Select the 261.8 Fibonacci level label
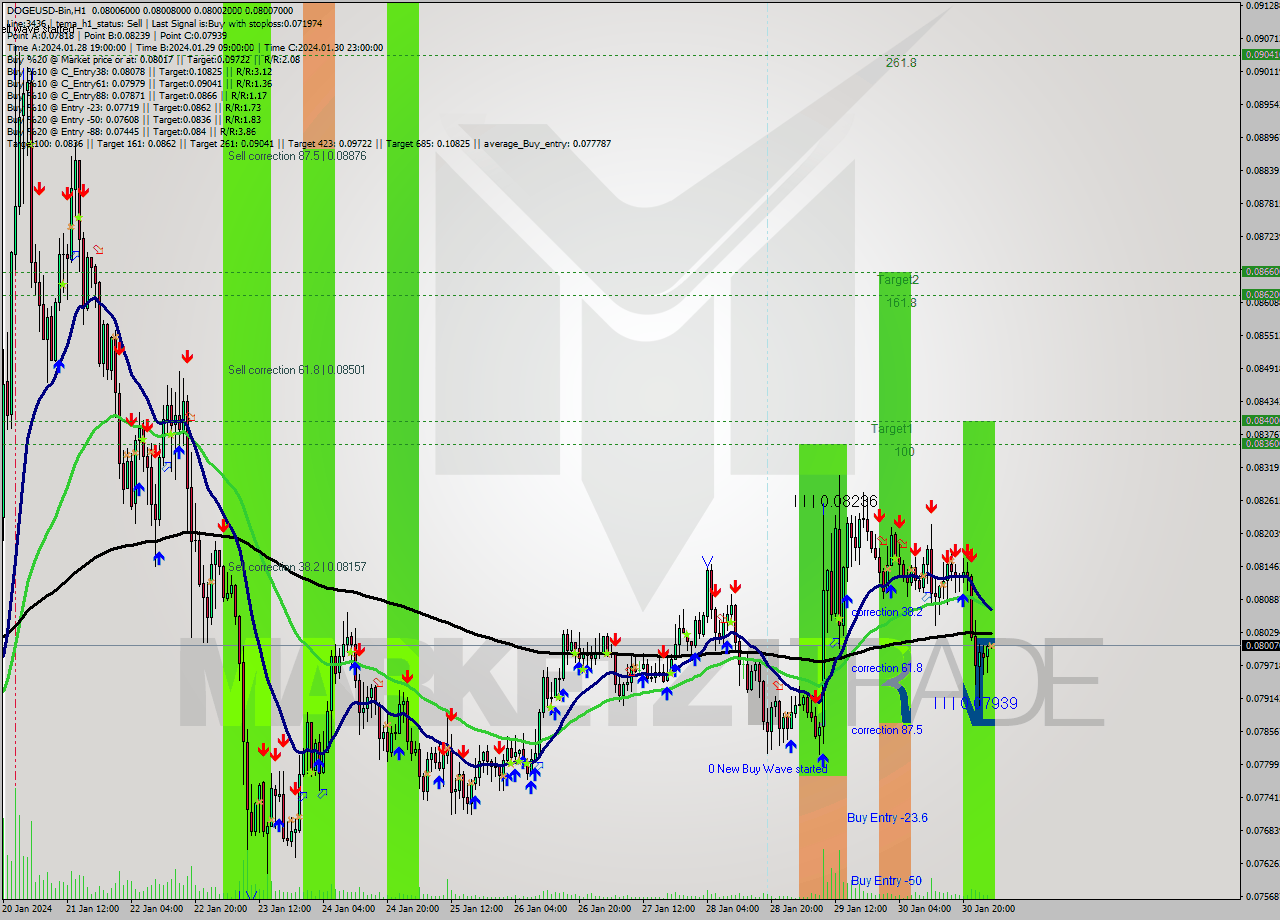1280x920 pixels. (901, 62)
